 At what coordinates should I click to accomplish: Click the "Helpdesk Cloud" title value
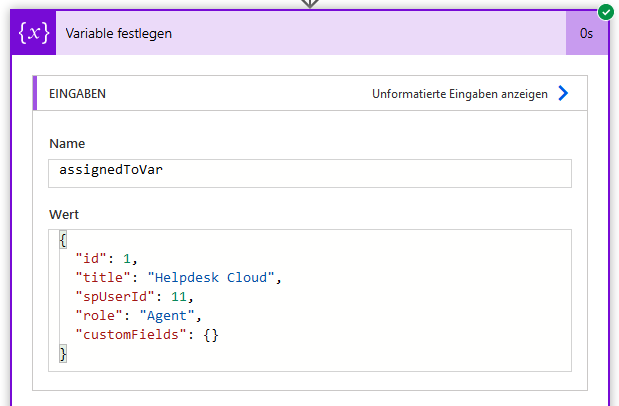pyautogui.click(x=211, y=278)
